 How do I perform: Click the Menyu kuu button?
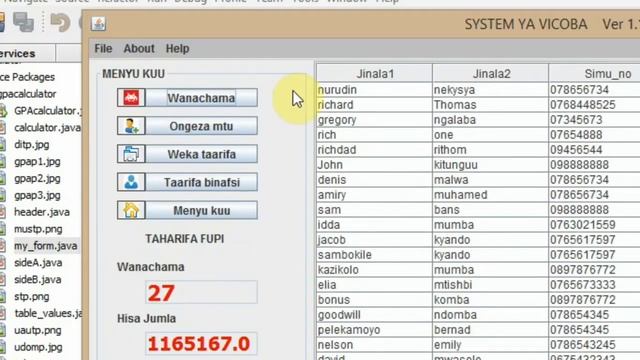point(202,211)
